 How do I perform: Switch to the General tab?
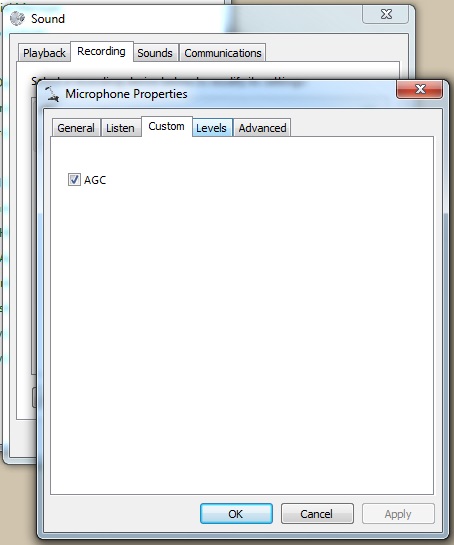click(x=76, y=128)
